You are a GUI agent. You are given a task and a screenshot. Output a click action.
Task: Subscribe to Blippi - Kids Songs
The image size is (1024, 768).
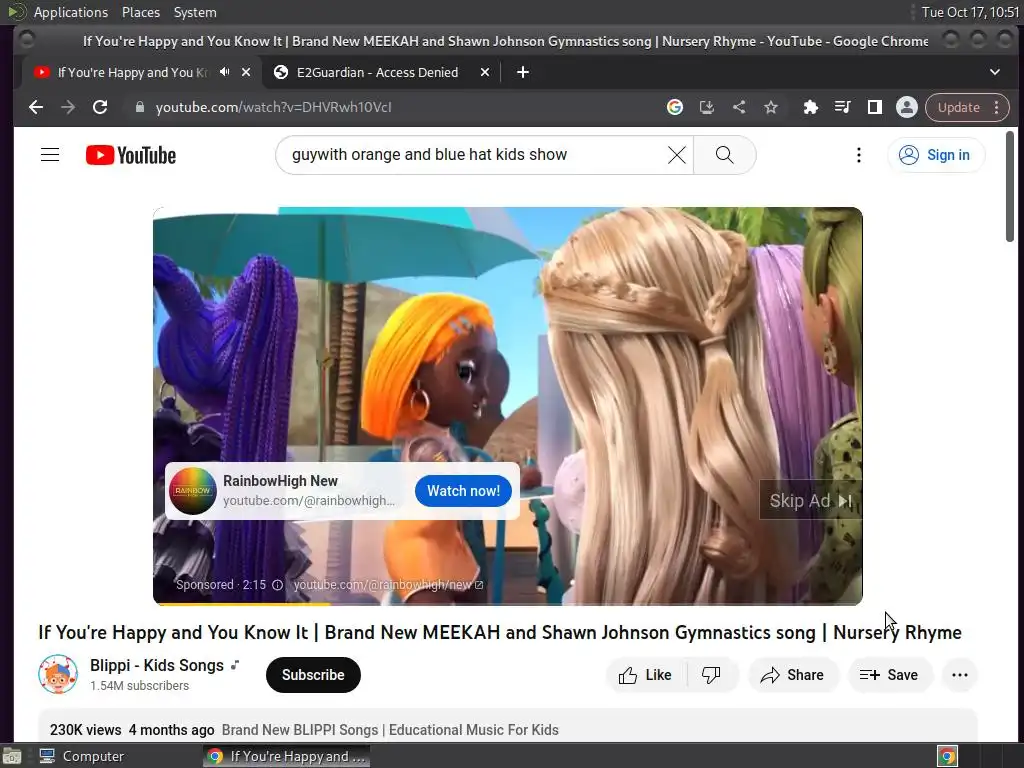coord(313,675)
